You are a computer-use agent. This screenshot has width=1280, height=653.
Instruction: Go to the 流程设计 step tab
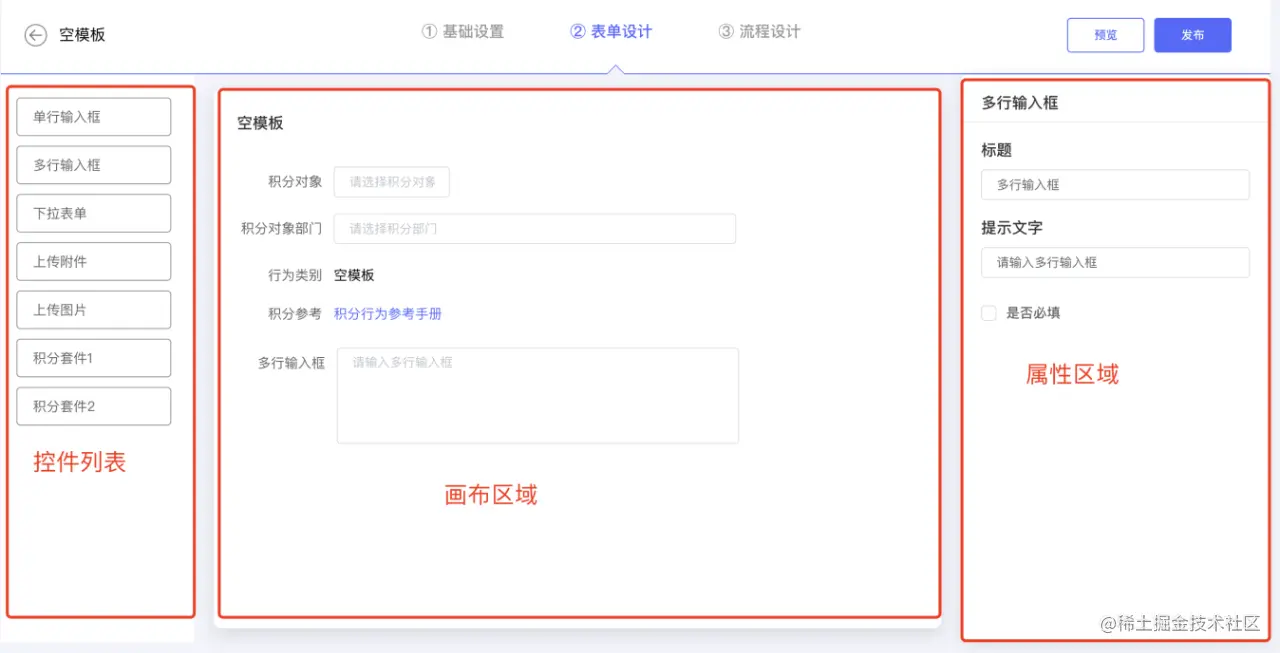pos(759,31)
